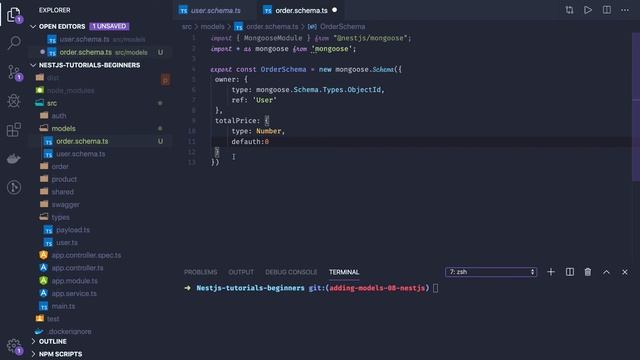Maximize the terminal panel size
Screen dimensions: 640x360
pos(607,272)
